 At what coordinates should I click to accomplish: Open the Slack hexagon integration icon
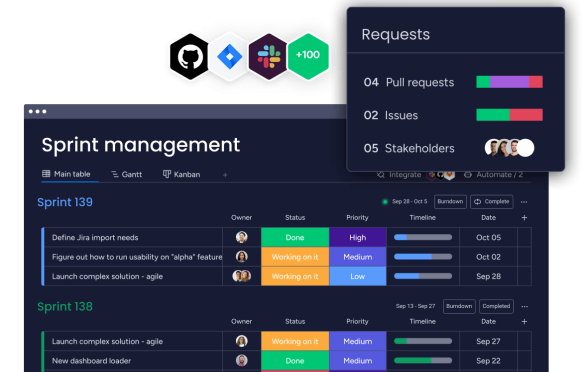pyautogui.click(x=269, y=57)
